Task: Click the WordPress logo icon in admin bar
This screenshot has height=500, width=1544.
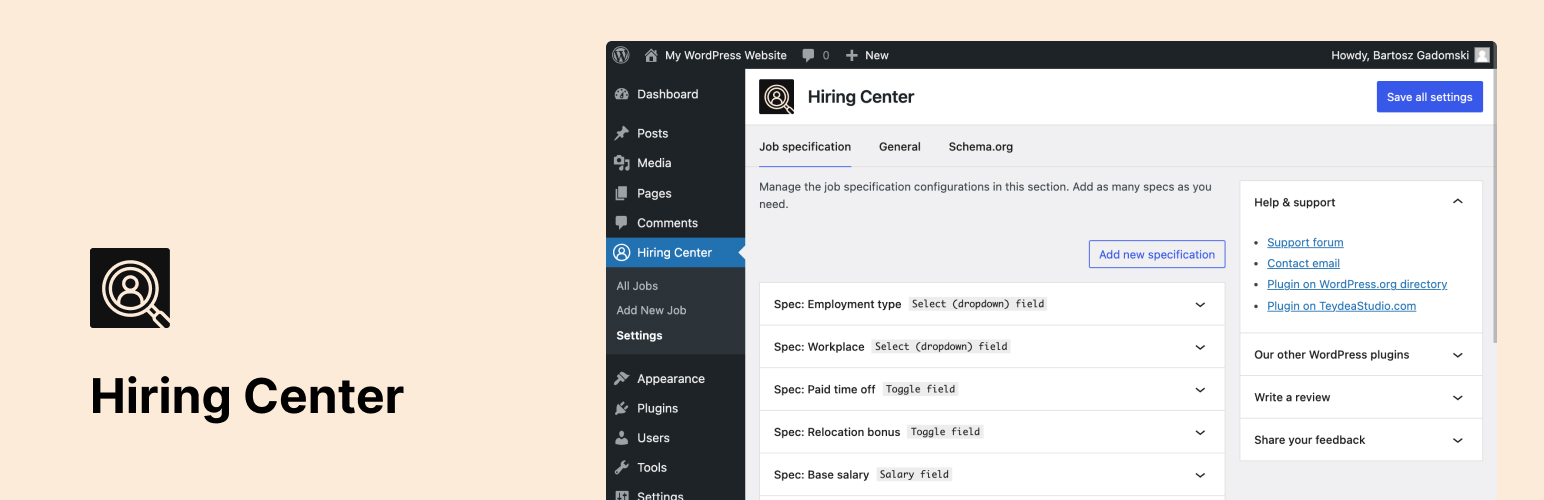Action: (621, 55)
